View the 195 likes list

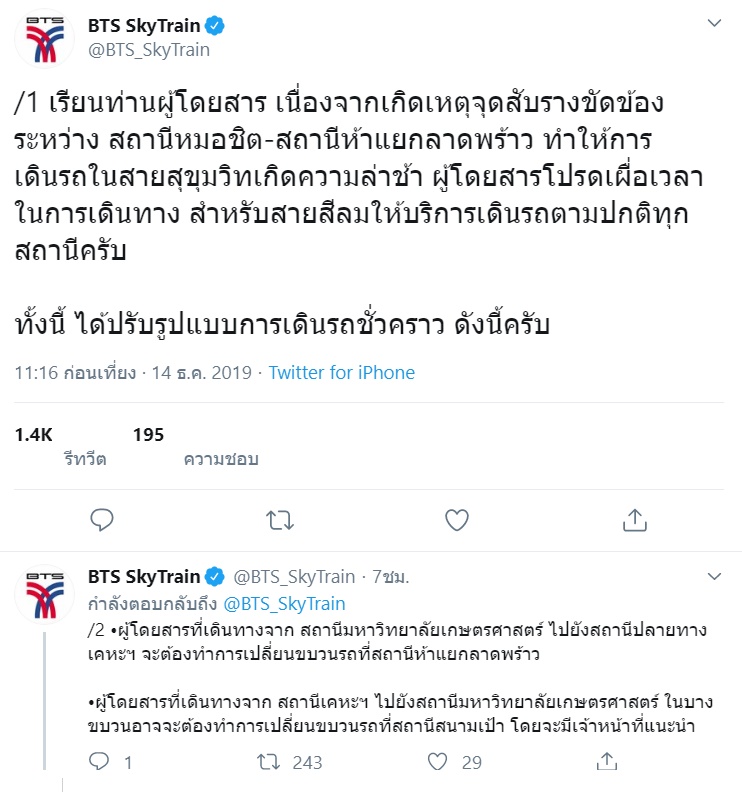148,434
